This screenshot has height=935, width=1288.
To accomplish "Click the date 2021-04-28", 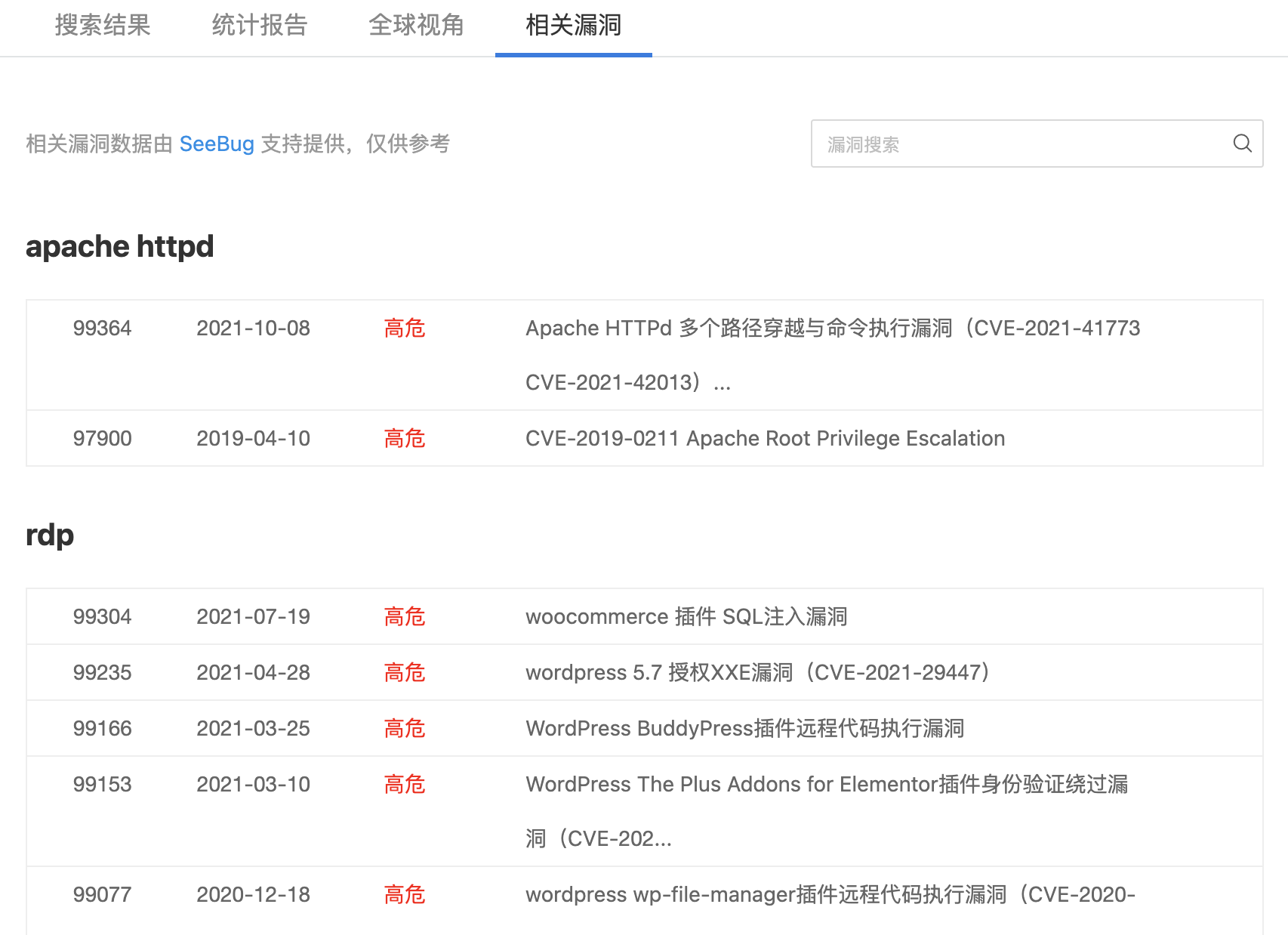I will point(253,672).
